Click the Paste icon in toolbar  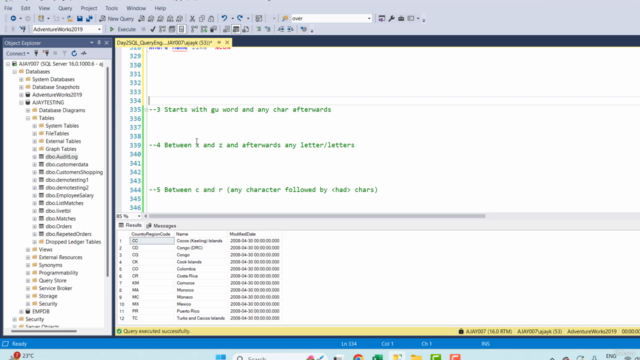pos(211,18)
